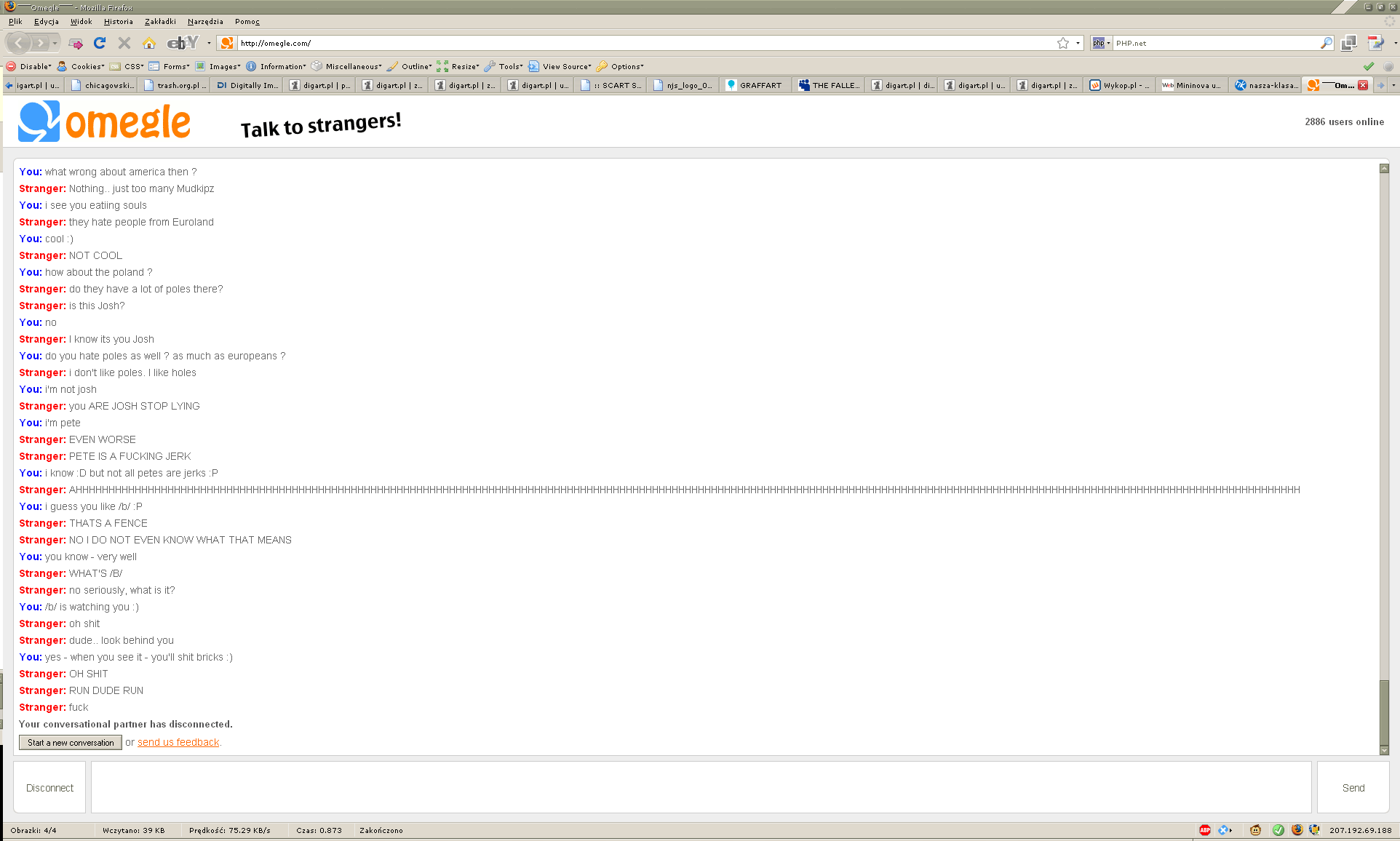Click the Send button
This screenshot has height=841, width=1400.
coord(1353,787)
